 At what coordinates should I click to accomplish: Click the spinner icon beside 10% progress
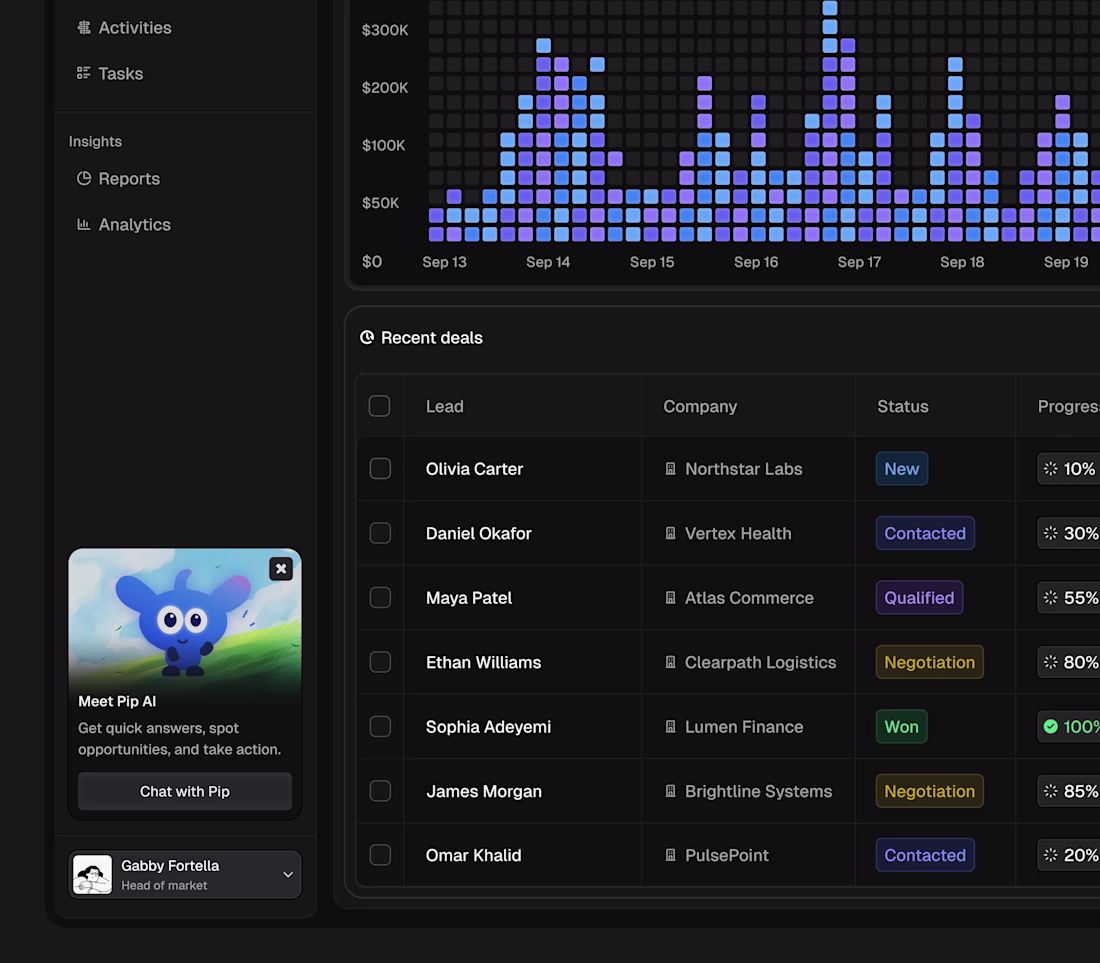point(1050,469)
